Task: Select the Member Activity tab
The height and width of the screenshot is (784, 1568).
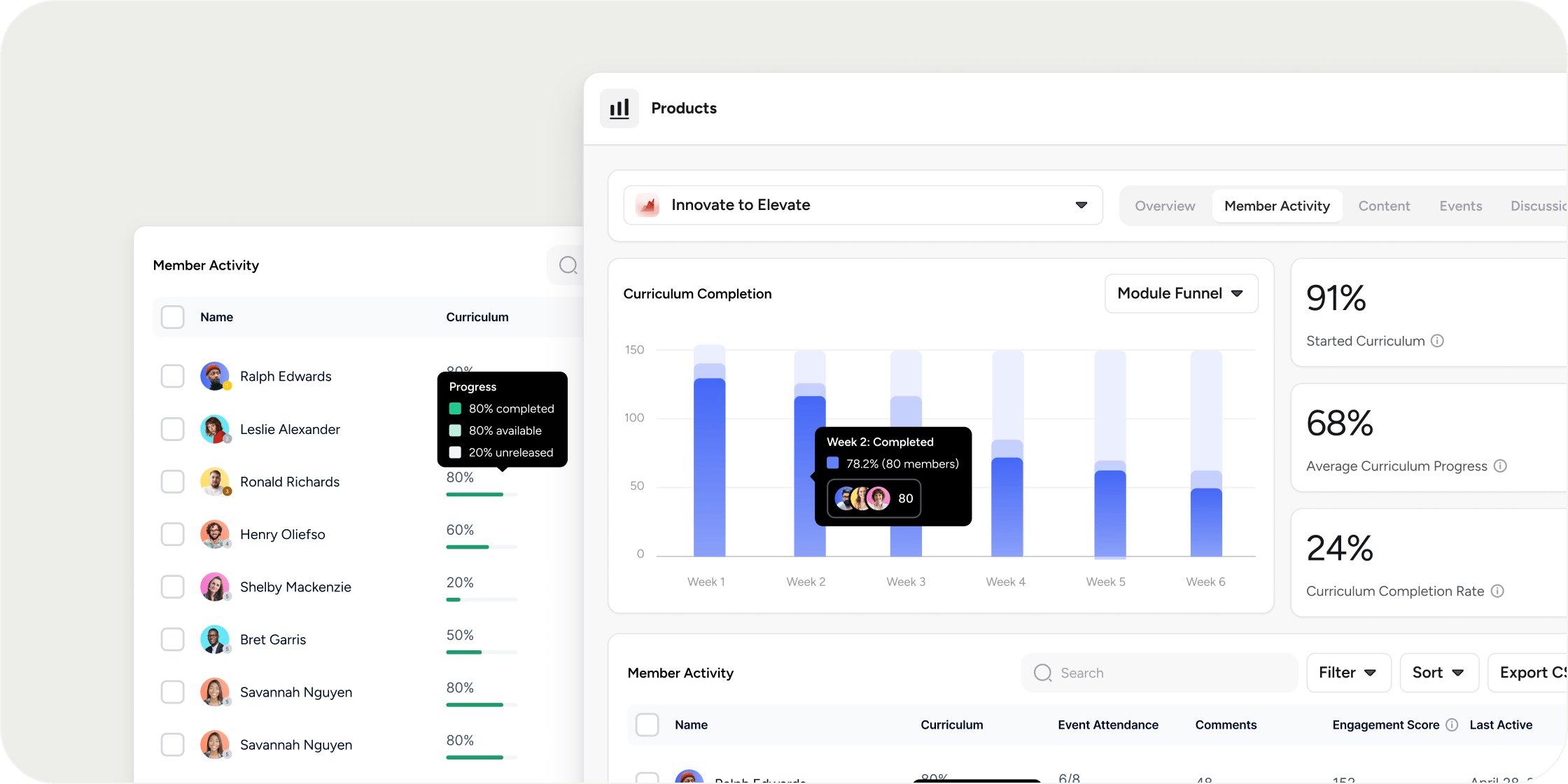Action: (1277, 206)
